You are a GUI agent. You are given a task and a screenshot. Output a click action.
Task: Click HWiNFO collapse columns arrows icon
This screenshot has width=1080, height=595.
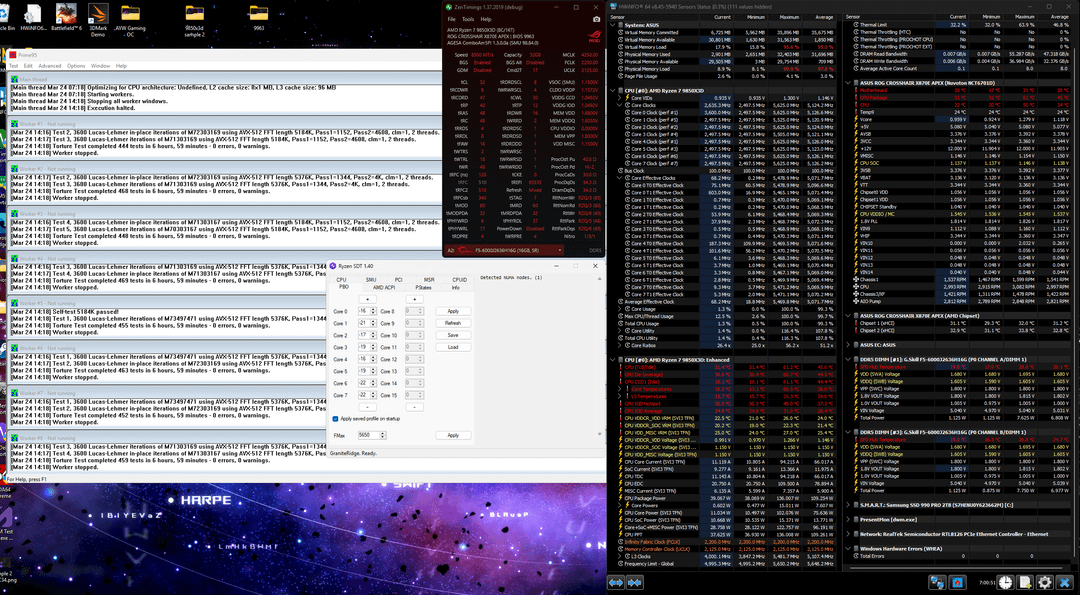coord(634,583)
